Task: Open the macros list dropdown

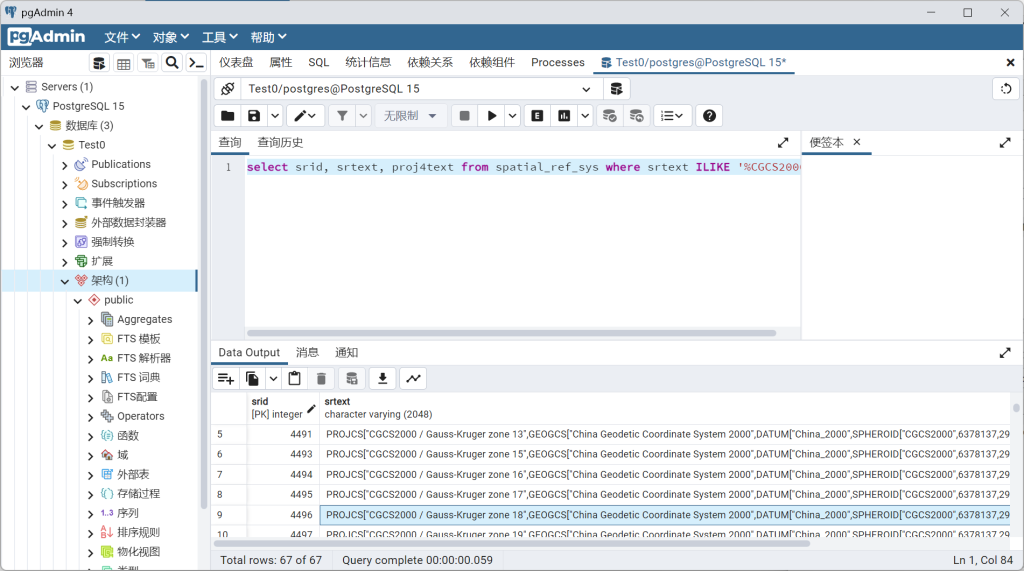Action: pyautogui.click(x=671, y=116)
